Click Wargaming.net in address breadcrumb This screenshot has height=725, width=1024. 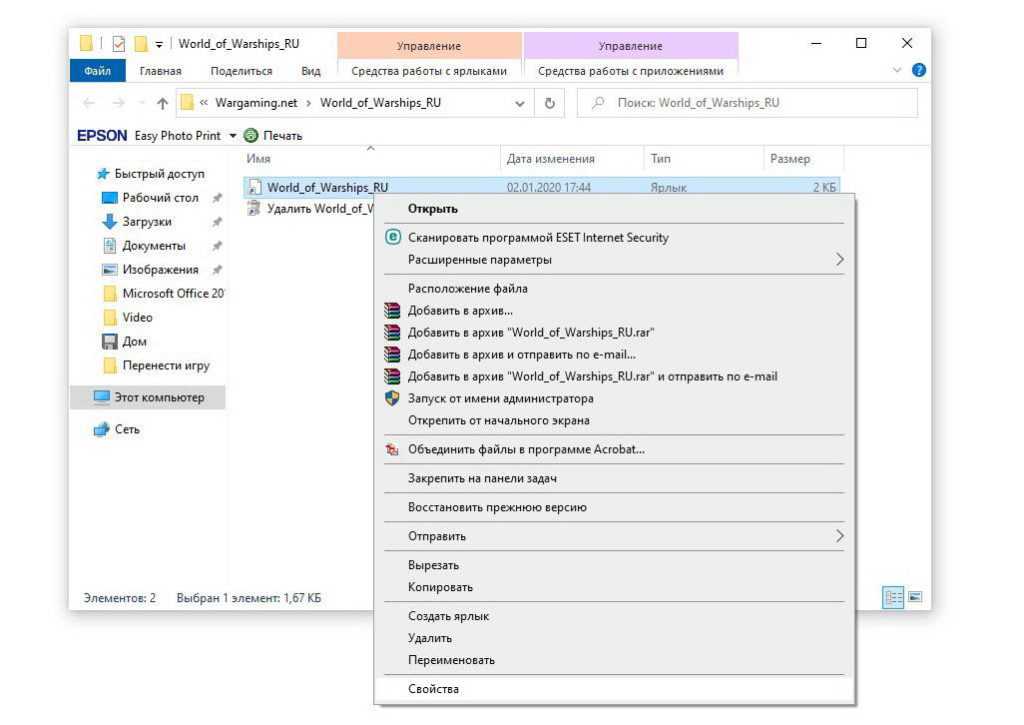point(256,103)
